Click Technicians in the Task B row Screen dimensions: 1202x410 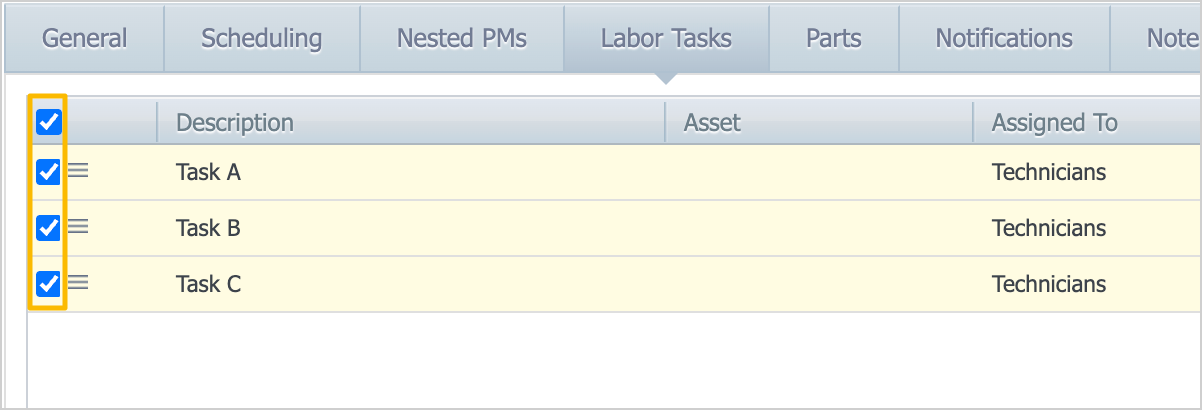tap(1048, 228)
